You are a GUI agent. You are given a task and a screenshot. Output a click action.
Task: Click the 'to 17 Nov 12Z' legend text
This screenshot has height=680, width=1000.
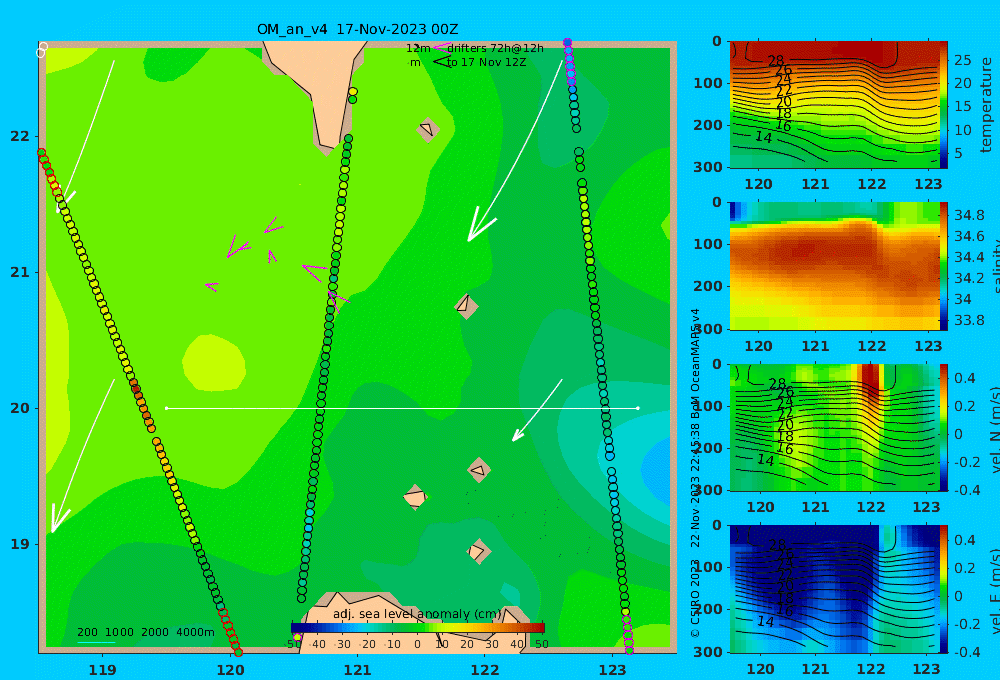487,63
